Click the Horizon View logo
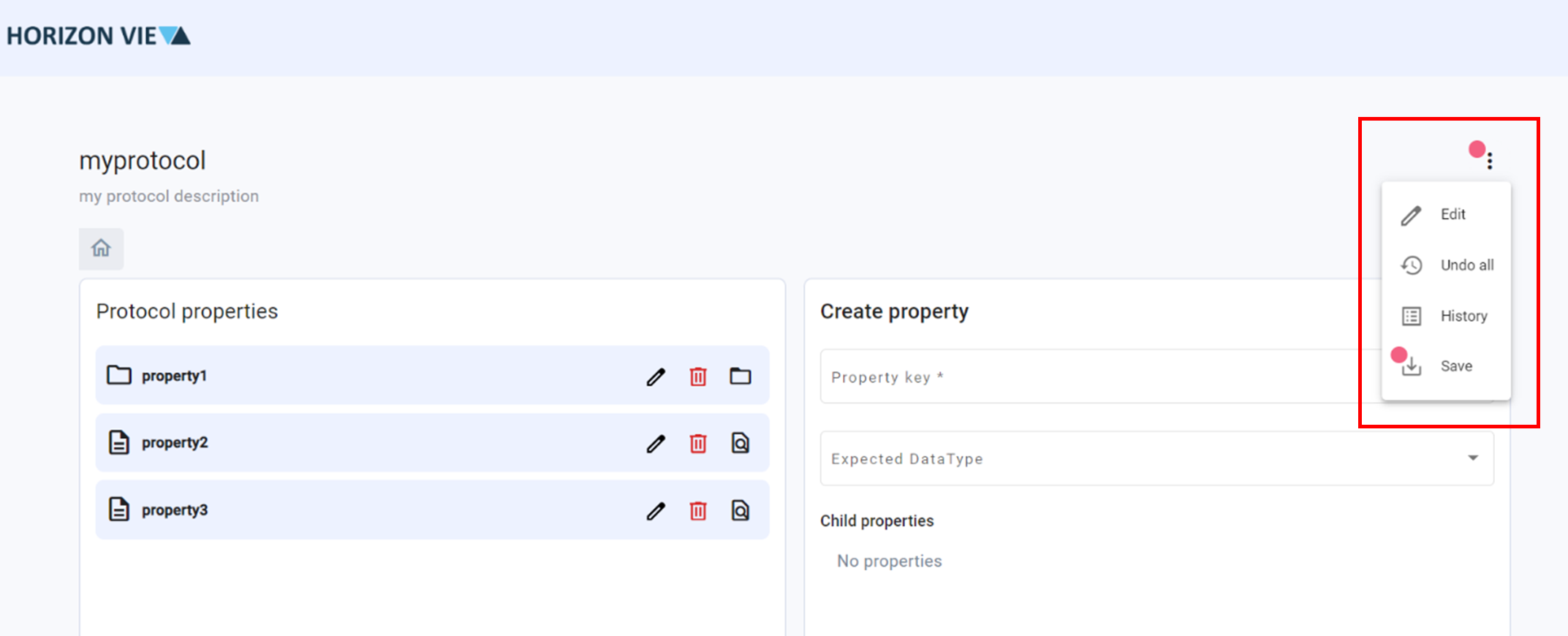The width and height of the screenshot is (1568, 636). click(99, 36)
